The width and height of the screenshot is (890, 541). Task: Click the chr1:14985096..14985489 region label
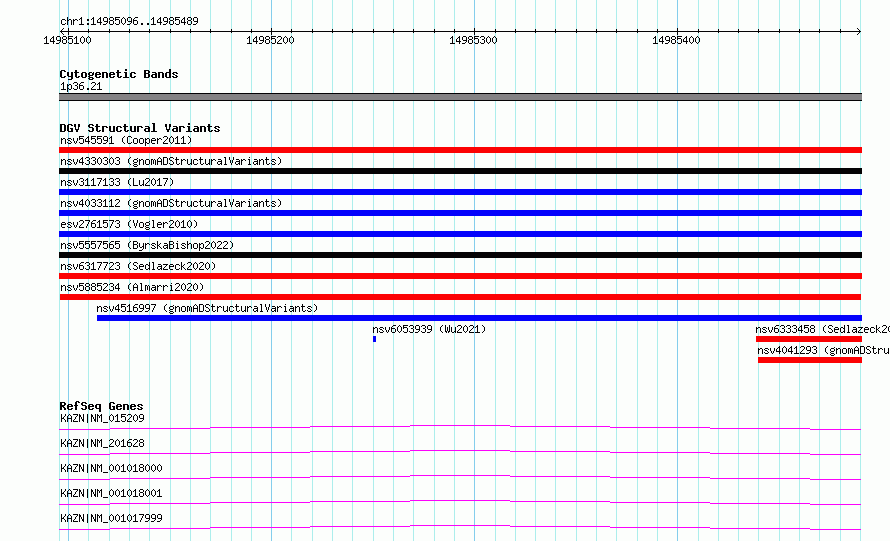(129, 22)
